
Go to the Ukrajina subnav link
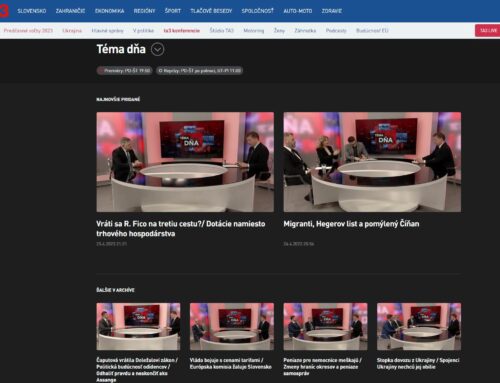tap(72, 31)
